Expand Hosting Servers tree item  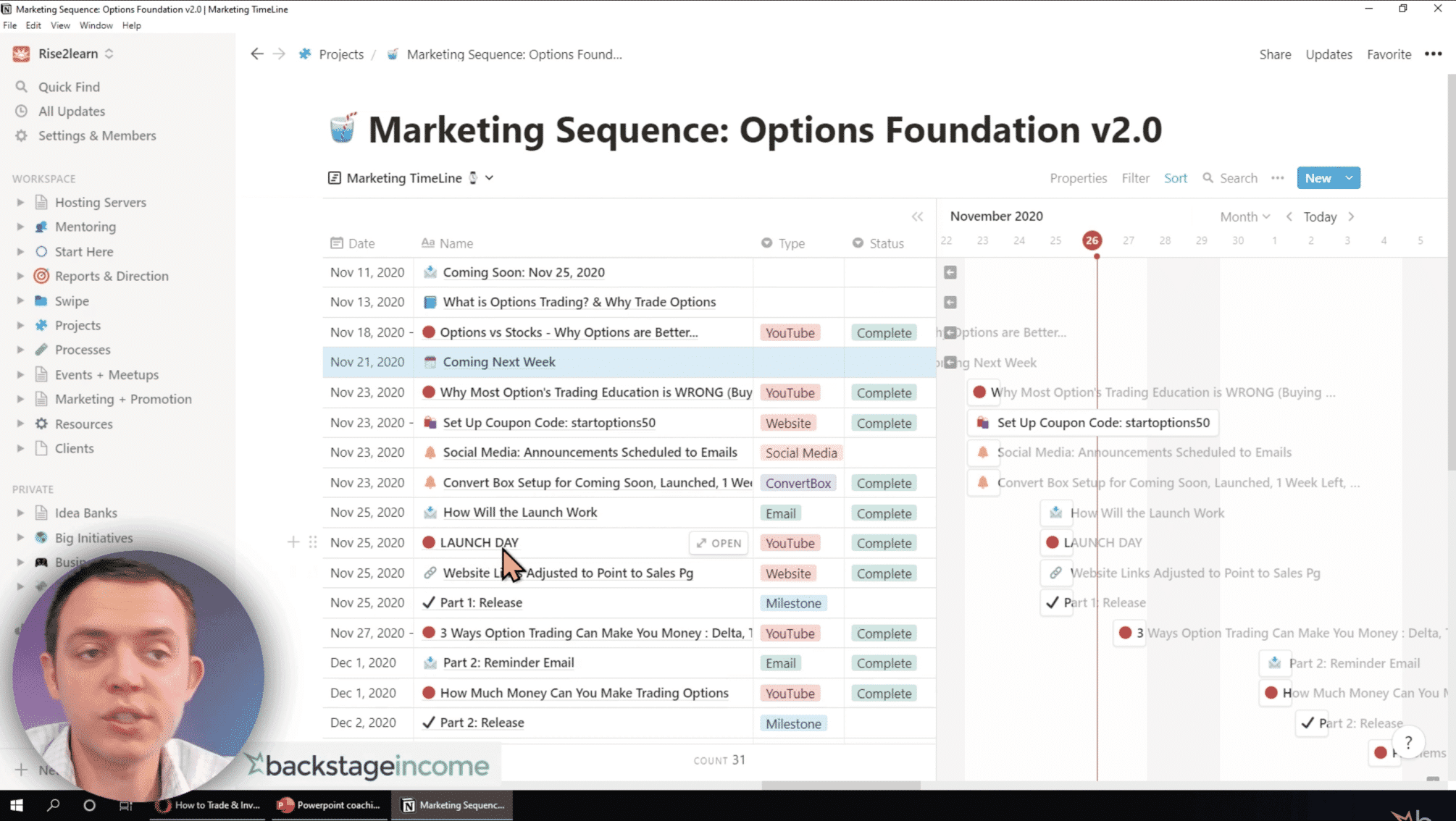point(20,202)
